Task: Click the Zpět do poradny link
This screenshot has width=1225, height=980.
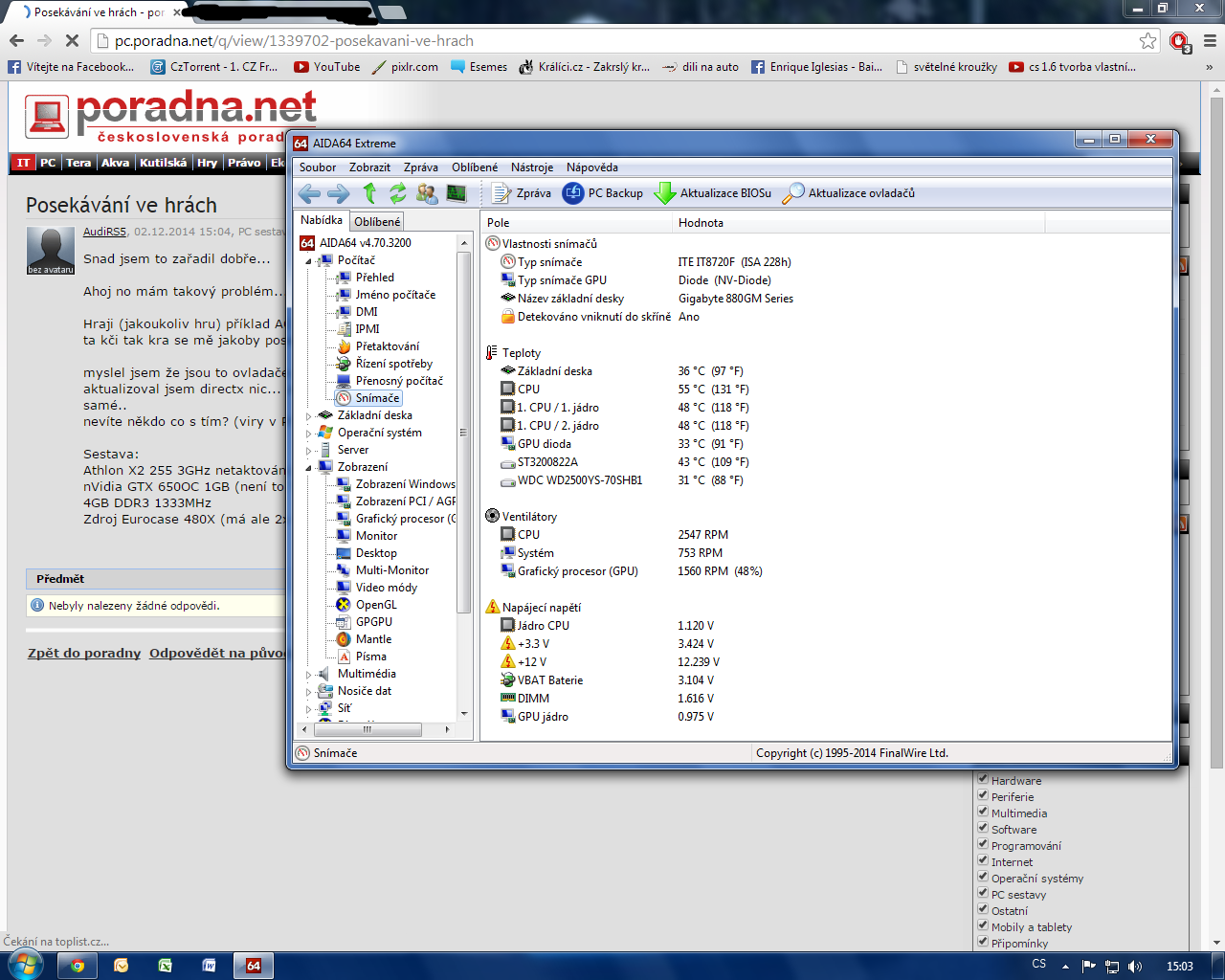Action: [x=84, y=653]
